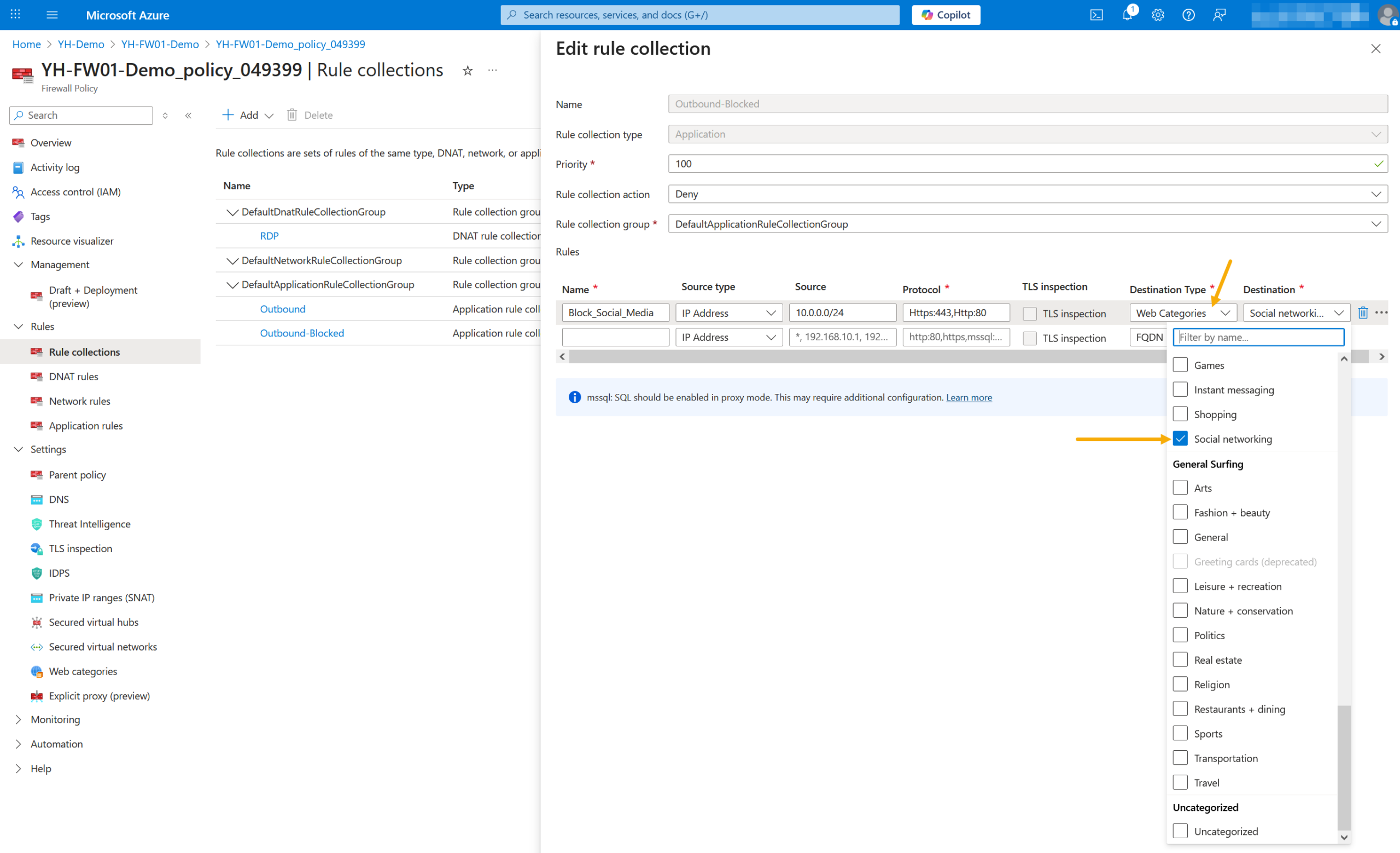1400x853 pixels.
Task: Uncheck the Social networking checkbox
Action: [1180, 439]
